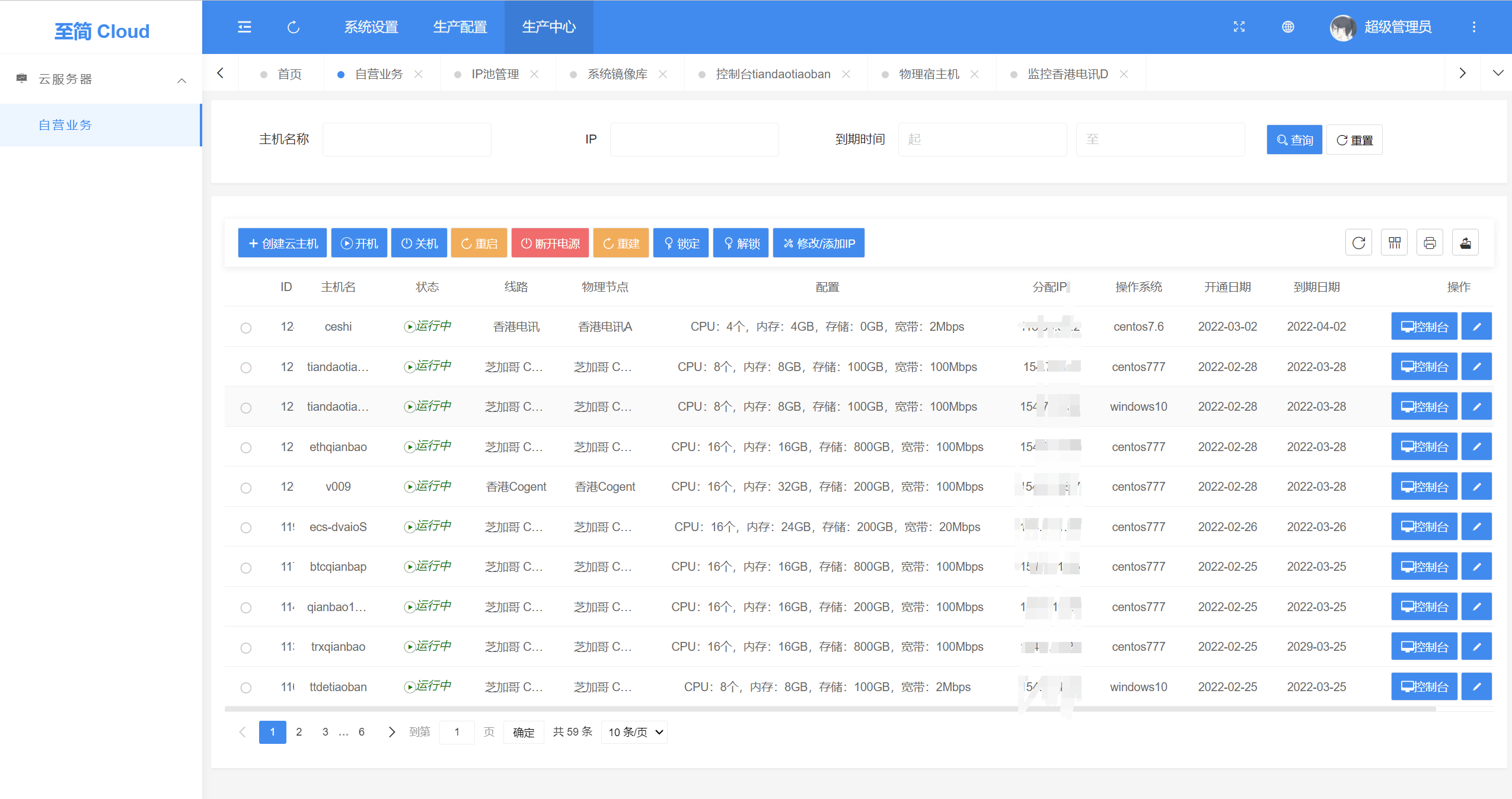
Task: Click the 重建 rebuild button
Action: (x=621, y=243)
